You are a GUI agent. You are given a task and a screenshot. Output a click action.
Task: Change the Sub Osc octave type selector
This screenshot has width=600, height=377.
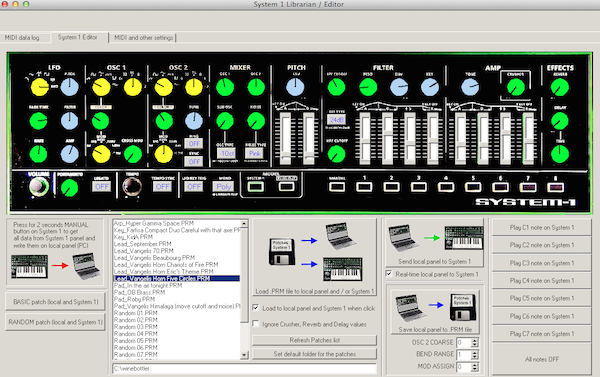[x=226, y=153]
